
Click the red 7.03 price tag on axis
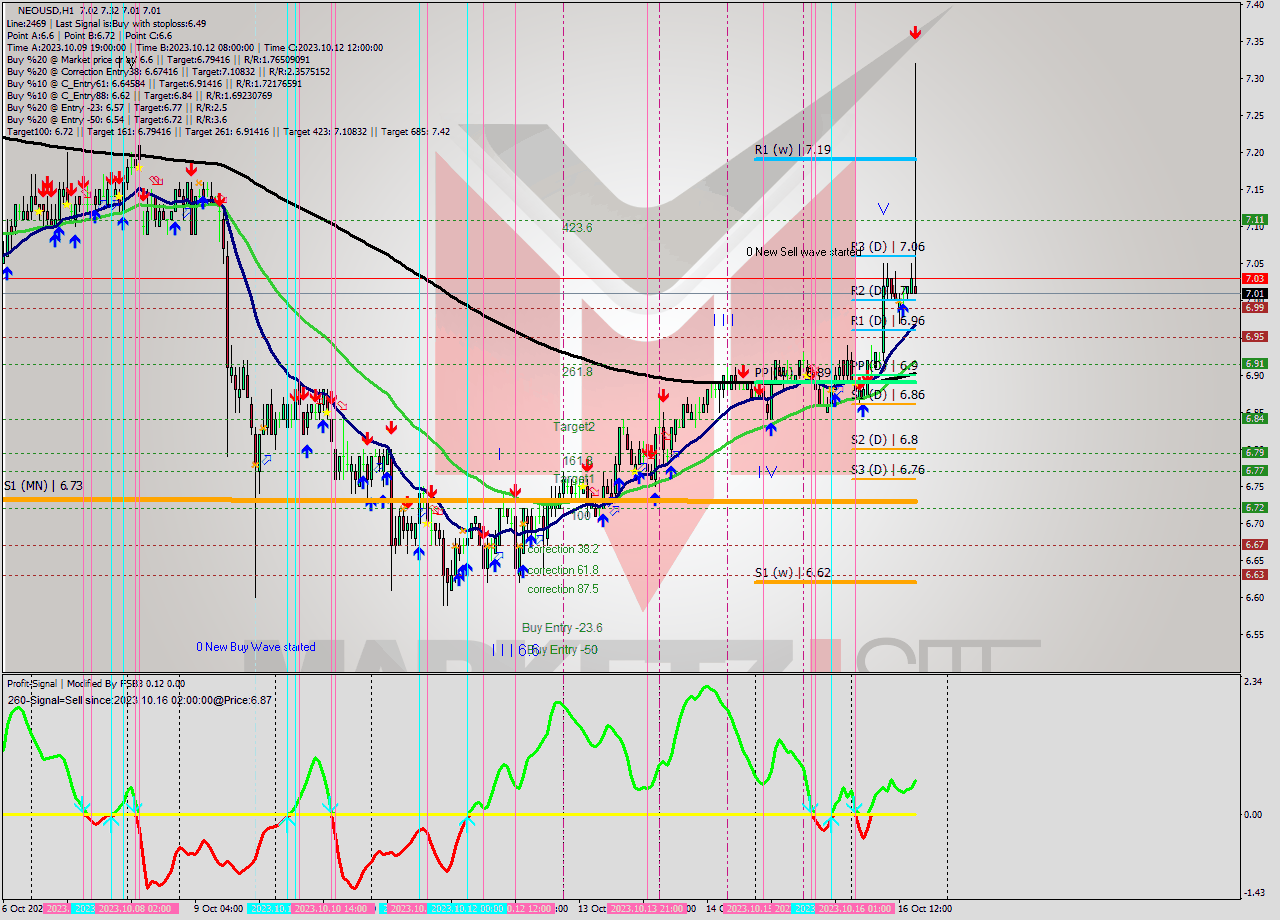(x=1254, y=278)
